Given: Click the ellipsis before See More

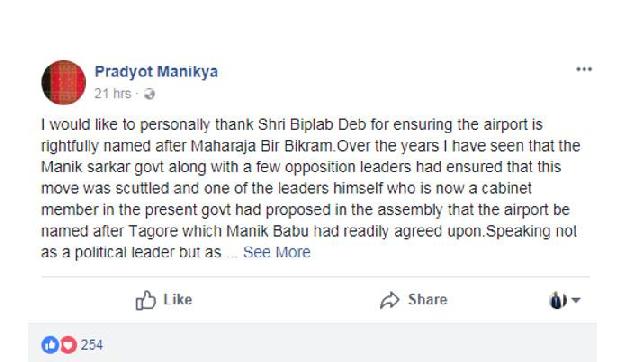Looking at the screenshot, I should (x=232, y=253).
